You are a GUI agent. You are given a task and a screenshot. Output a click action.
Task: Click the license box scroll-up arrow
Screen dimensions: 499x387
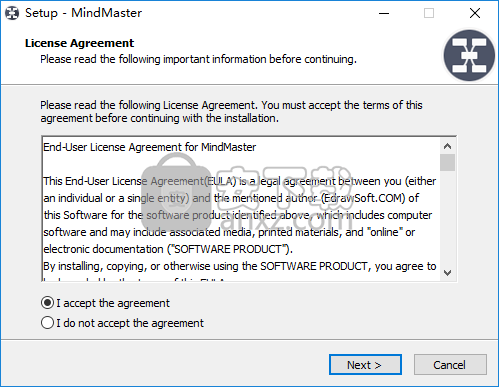(447, 146)
